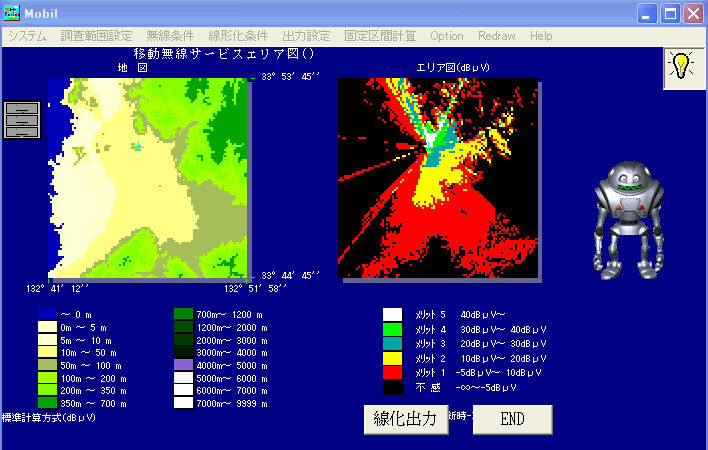This screenshot has height=450, width=708.
Task: Click the purple 4000m~5000m elevation swatch
Action: [x=184, y=366]
